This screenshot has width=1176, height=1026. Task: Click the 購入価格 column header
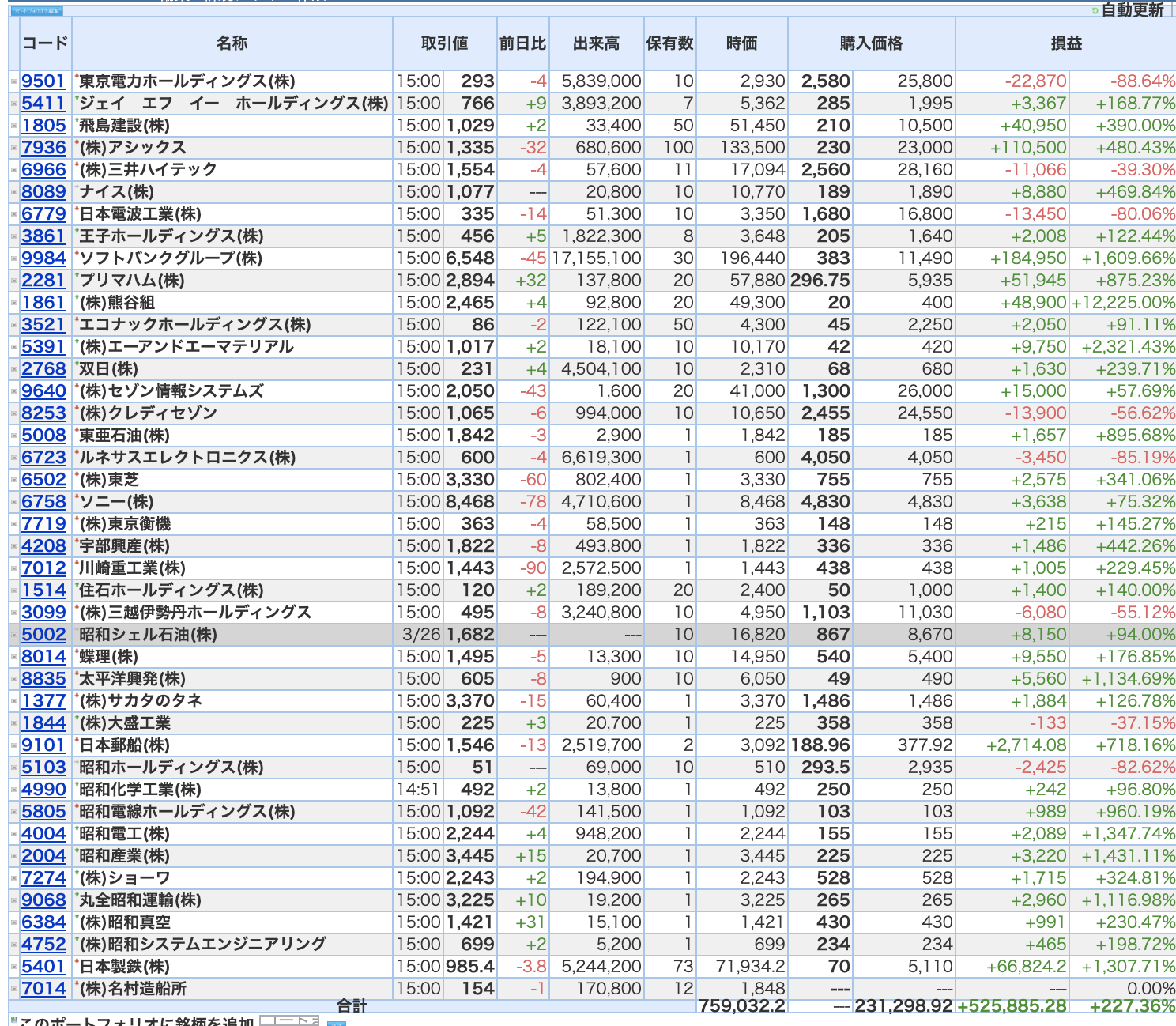tap(871, 43)
